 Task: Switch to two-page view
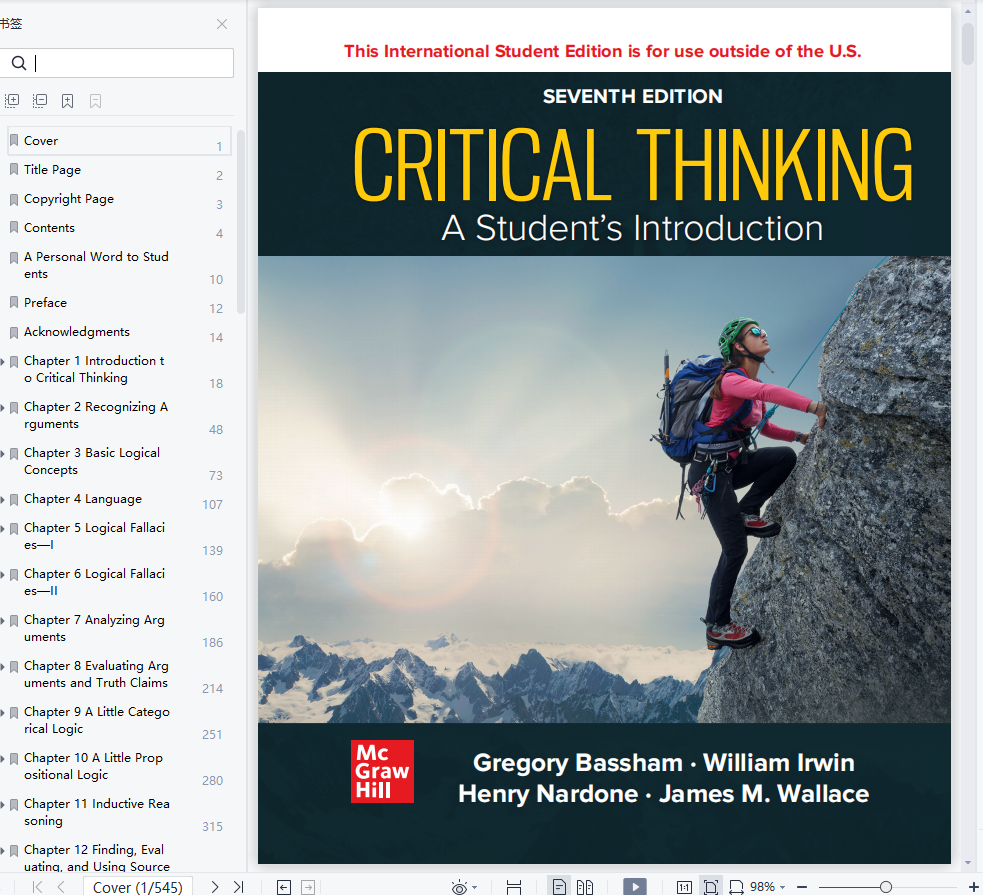585,887
